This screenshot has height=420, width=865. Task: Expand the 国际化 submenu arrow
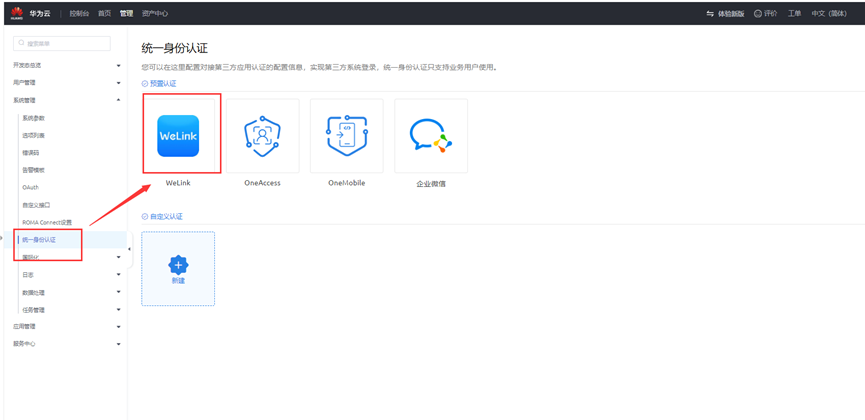click(119, 257)
